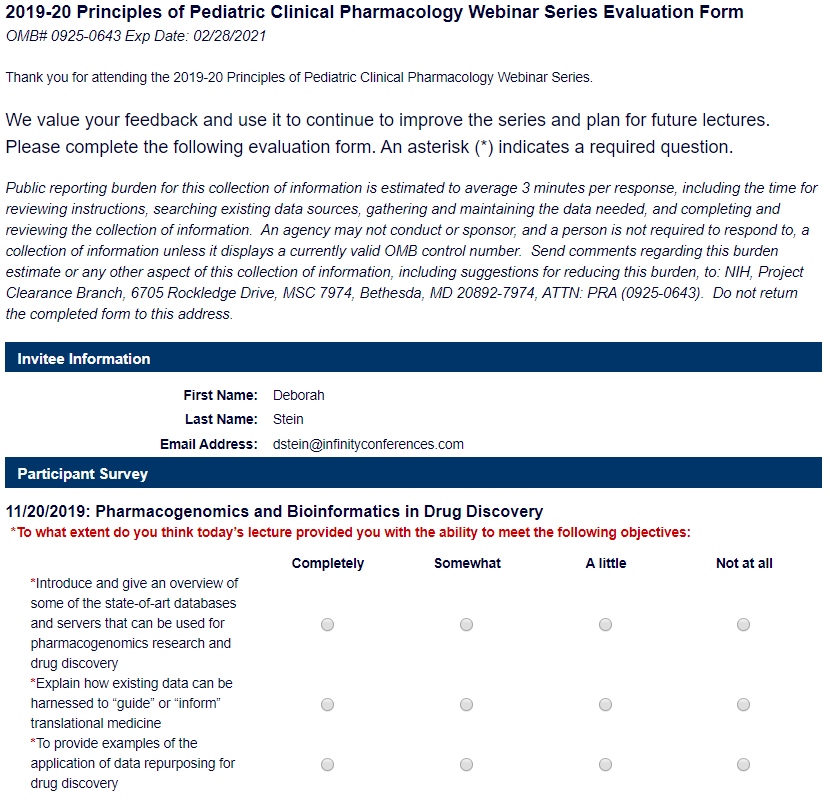Click the dstein@infinityconferences.com email address
Image resolution: width=830 pixels, height=805 pixels.
(368, 444)
